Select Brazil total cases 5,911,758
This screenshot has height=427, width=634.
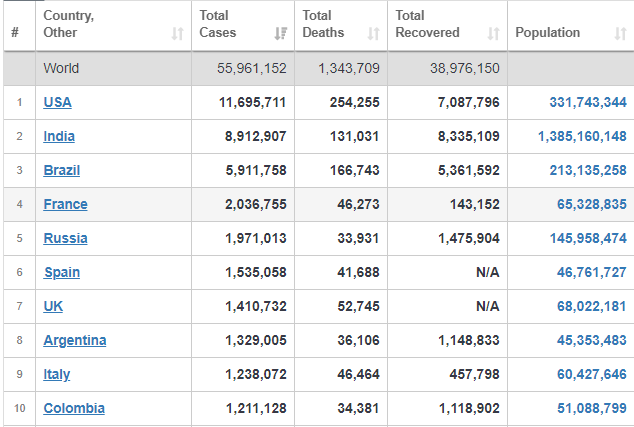256,170
